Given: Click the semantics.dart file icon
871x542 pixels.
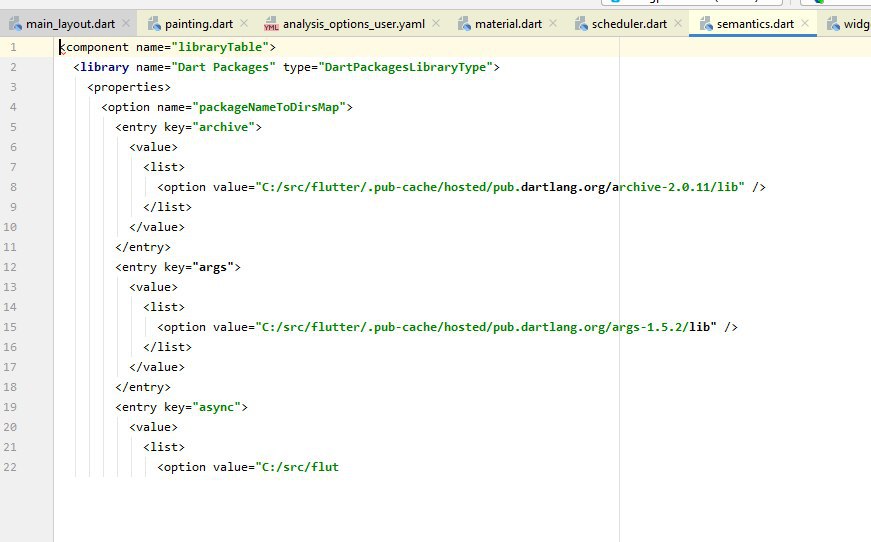Looking at the screenshot, I should pos(706,24).
